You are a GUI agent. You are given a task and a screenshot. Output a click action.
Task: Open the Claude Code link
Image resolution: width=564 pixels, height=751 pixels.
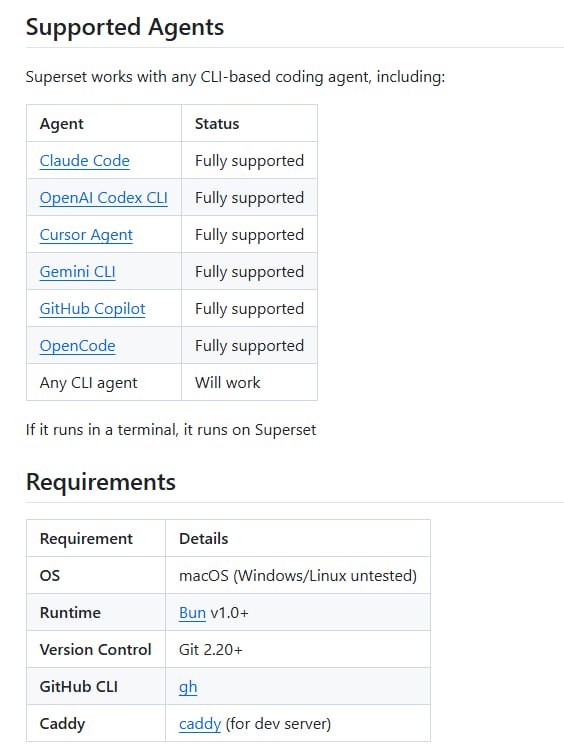point(84,160)
